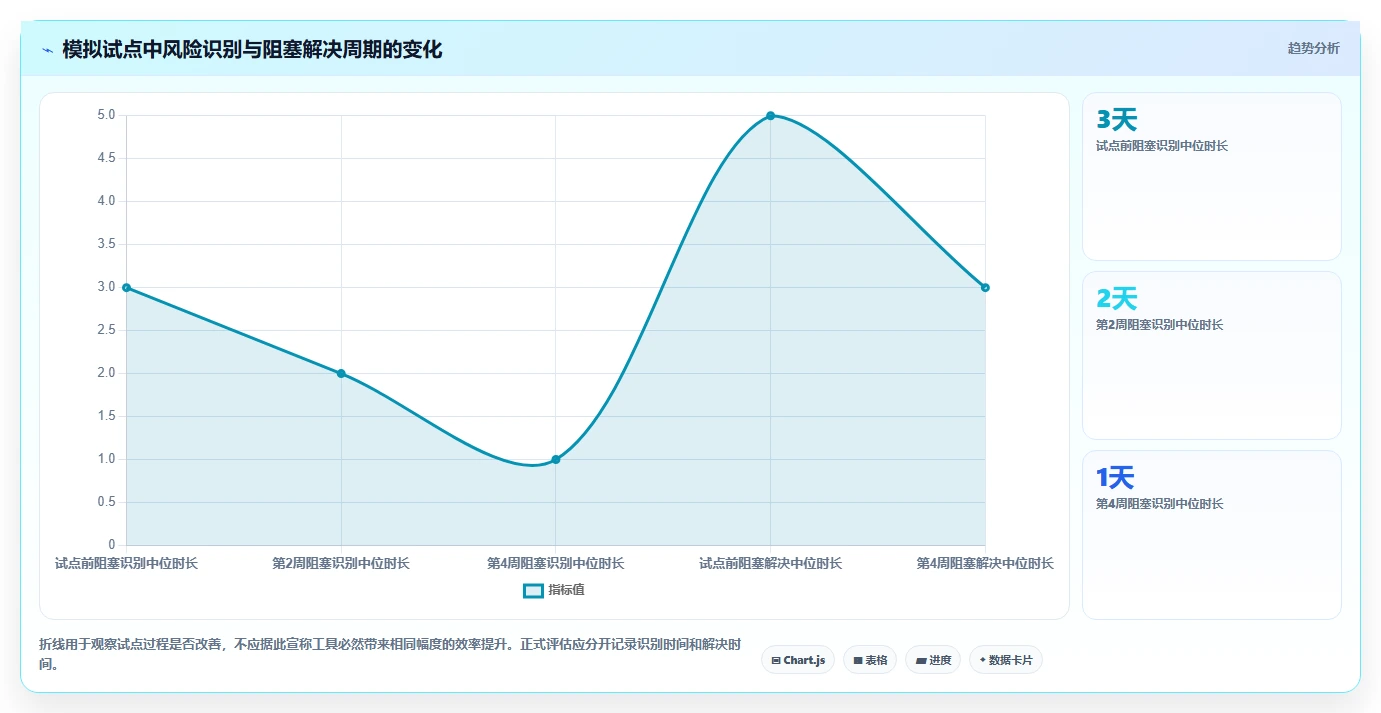Click x-axis label 第4周阻塞识别中位时长

pyautogui.click(x=556, y=564)
